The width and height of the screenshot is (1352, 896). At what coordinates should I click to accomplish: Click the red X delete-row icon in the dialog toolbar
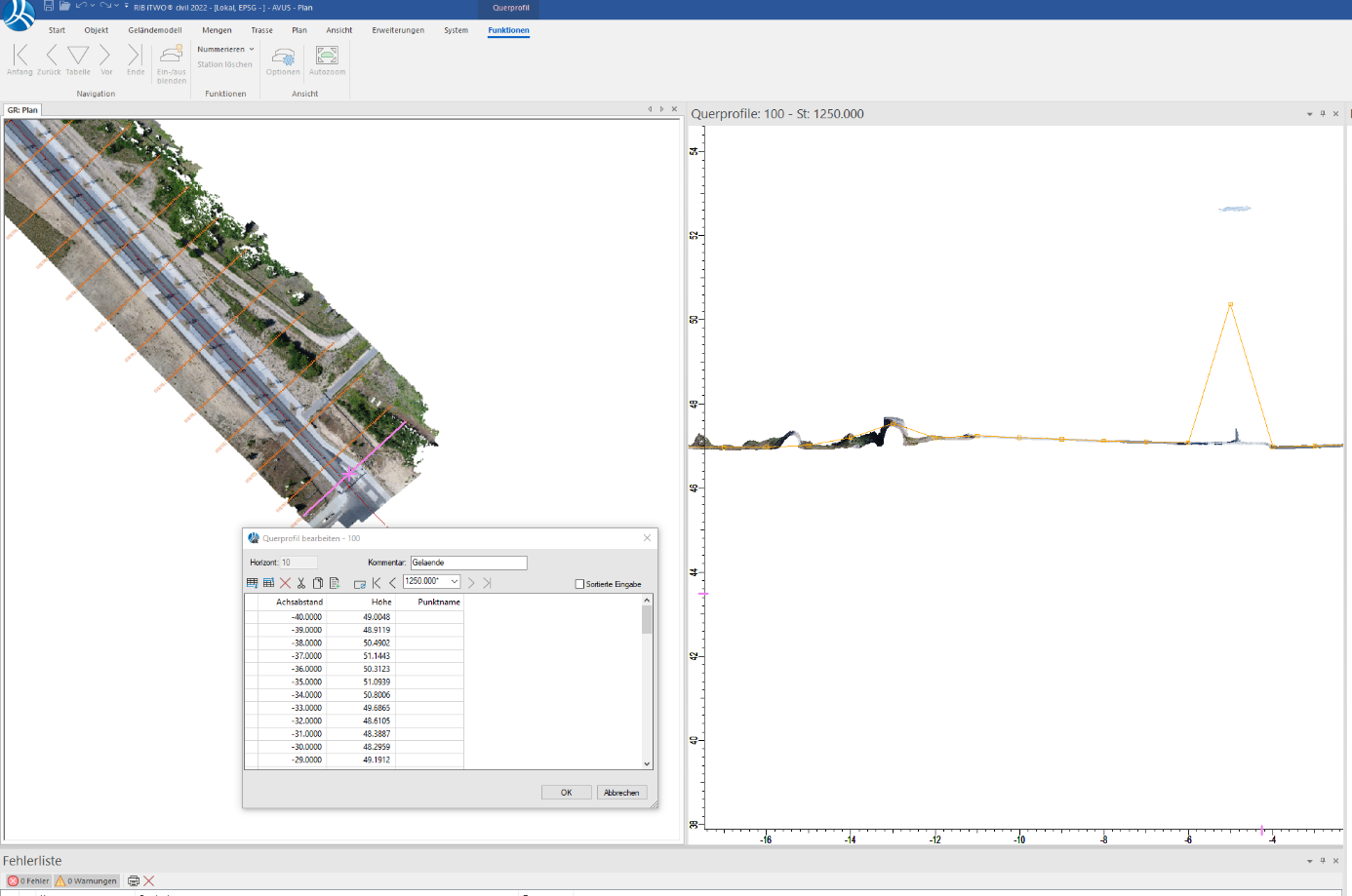285,583
